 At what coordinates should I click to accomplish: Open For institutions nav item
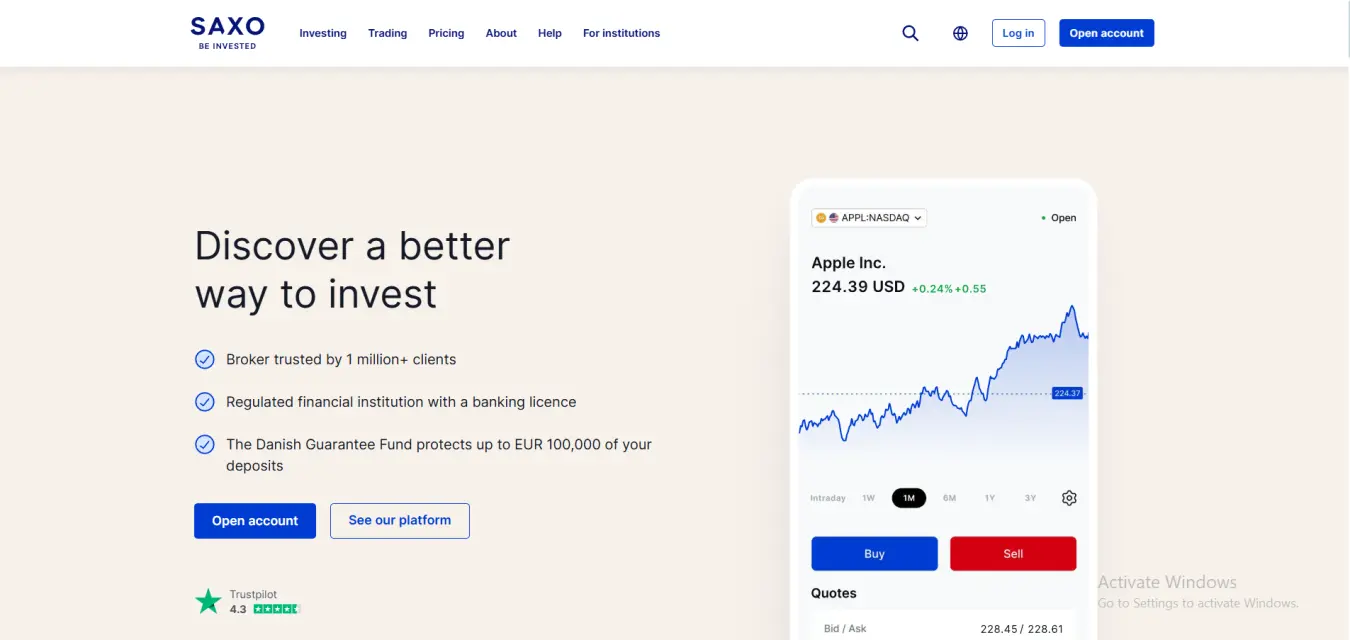[x=621, y=33]
